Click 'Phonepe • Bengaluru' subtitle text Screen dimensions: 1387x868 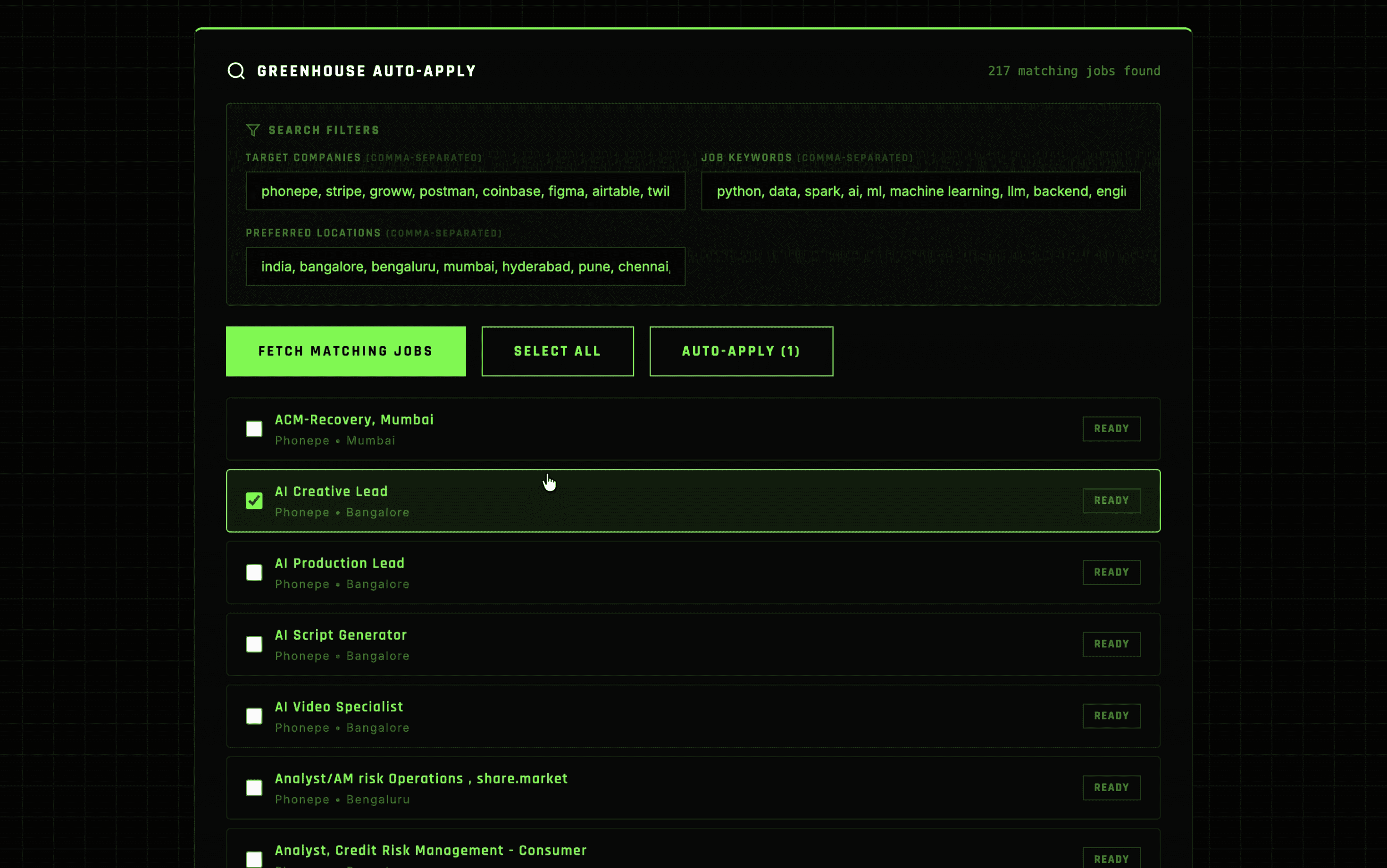click(342, 799)
